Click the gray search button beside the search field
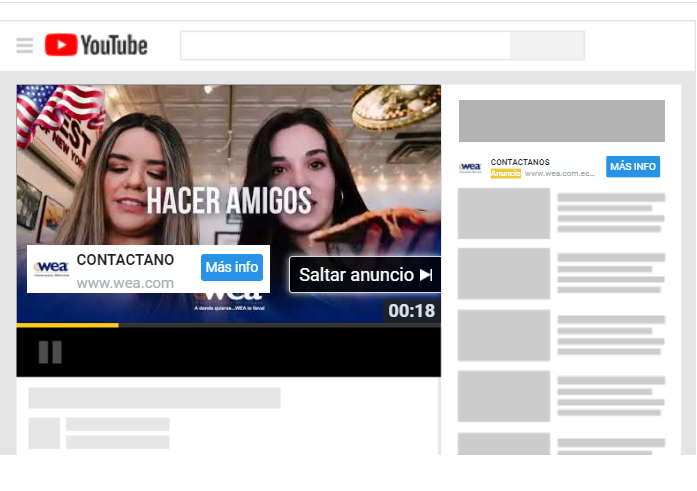The height and width of the screenshot is (491, 697). 547,45
